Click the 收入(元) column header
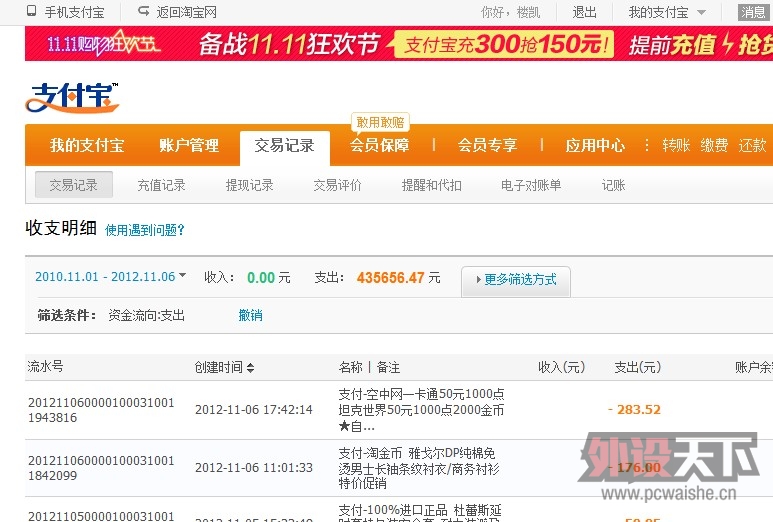Viewport: 773px width, 522px height. (x=562, y=367)
